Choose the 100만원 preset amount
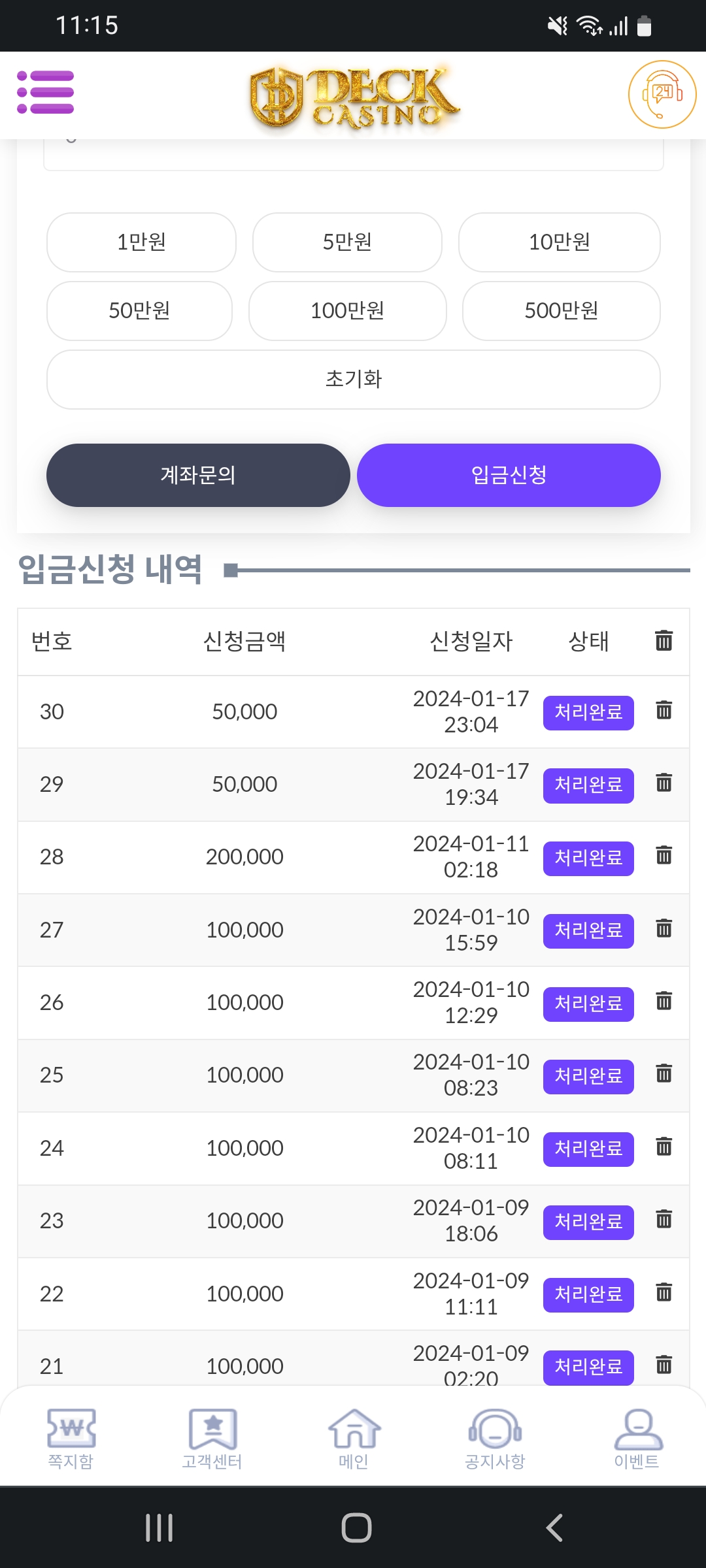The width and height of the screenshot is (706, 1568). [x=347, y=310]
